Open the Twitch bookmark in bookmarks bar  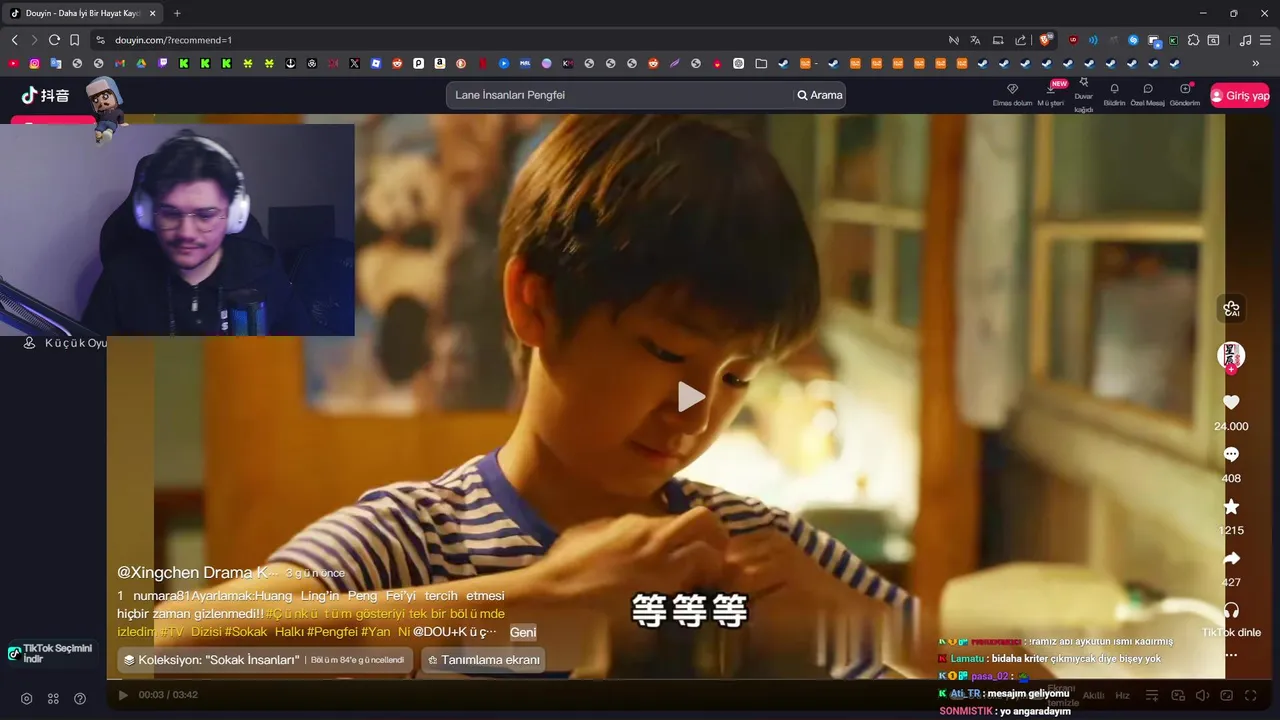tap(162, 63)
